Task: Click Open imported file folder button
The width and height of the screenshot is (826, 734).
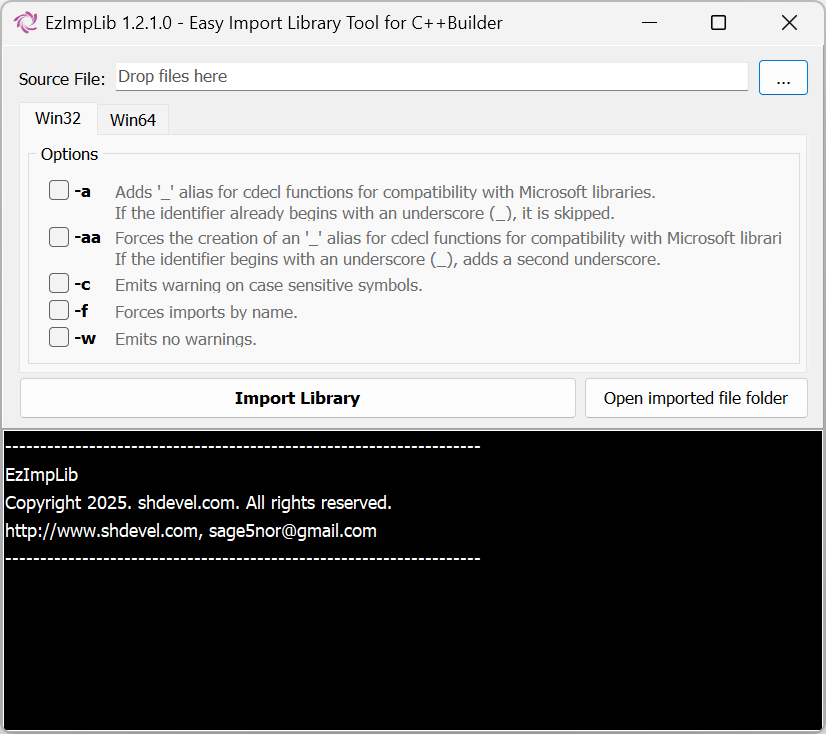Action: pos(696,398)
